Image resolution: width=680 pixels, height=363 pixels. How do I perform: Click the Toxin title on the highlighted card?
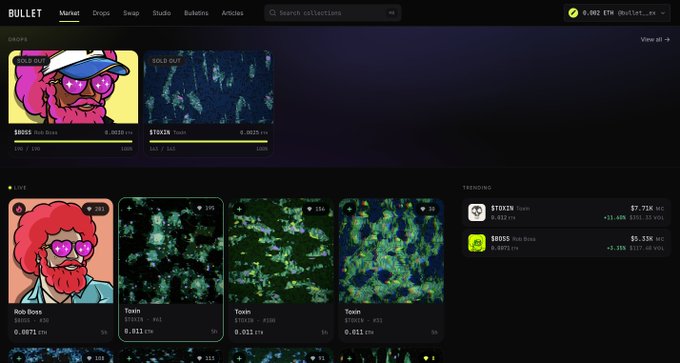coord(132,311)
